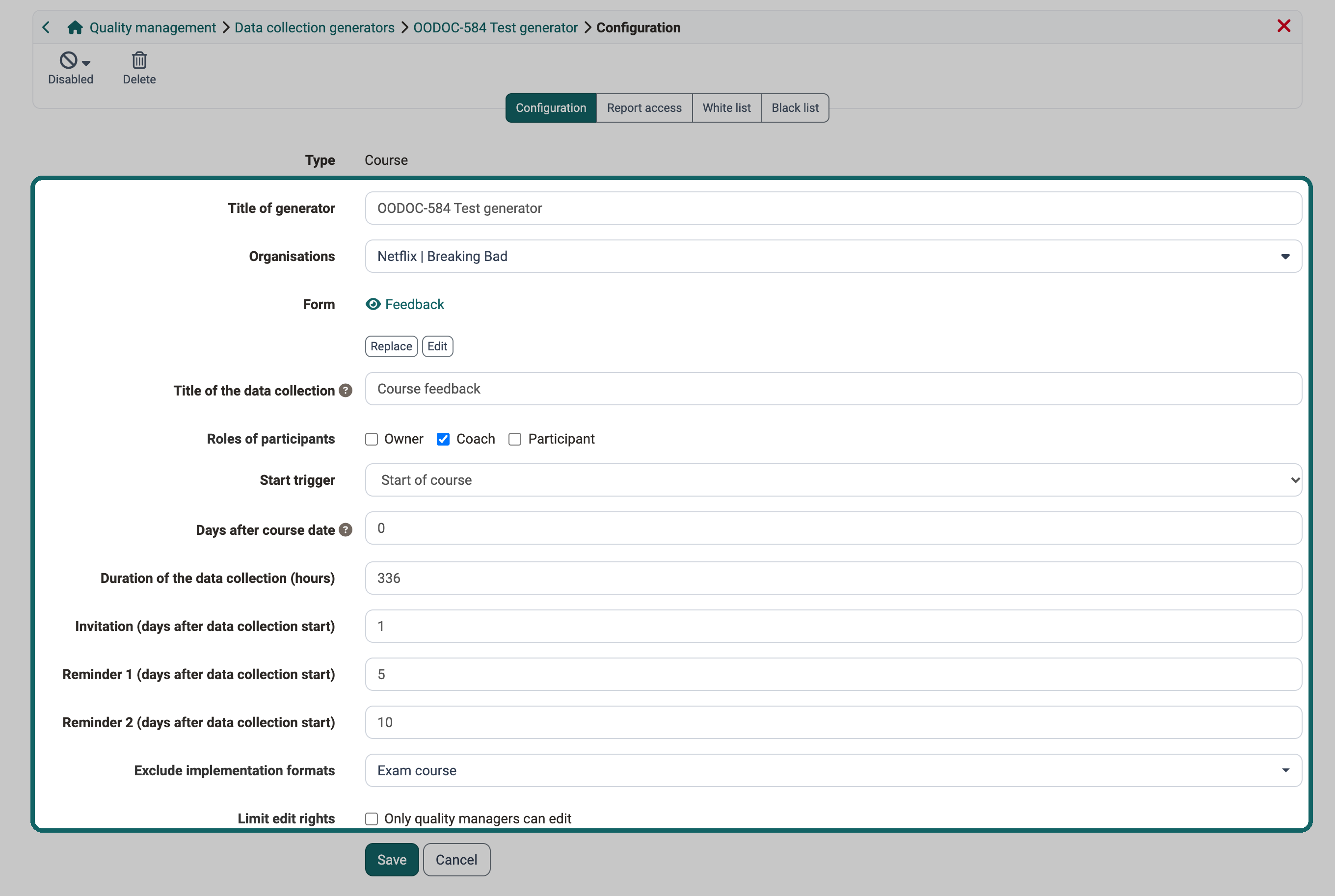The width and height of the screenshot is (1335, 896).
Task: Focus the Reminder 1 days field
Action: coord(833,674)
